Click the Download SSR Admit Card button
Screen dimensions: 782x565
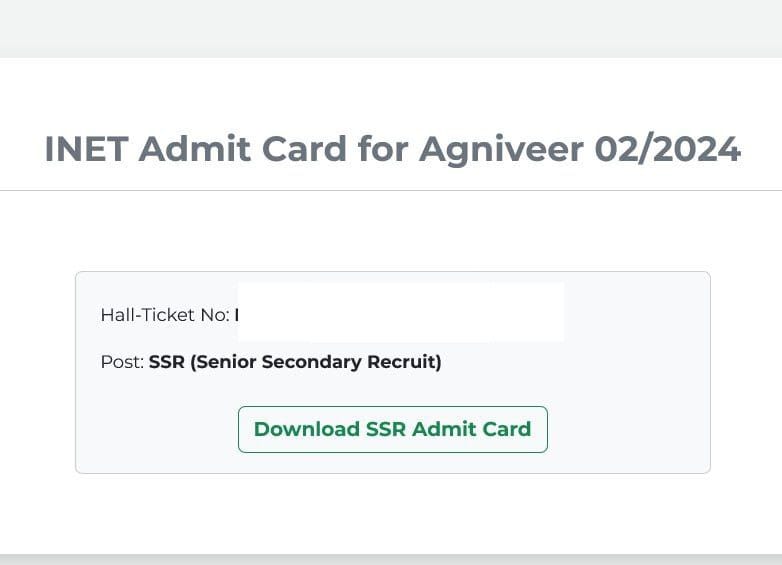(x=392, y=429)
